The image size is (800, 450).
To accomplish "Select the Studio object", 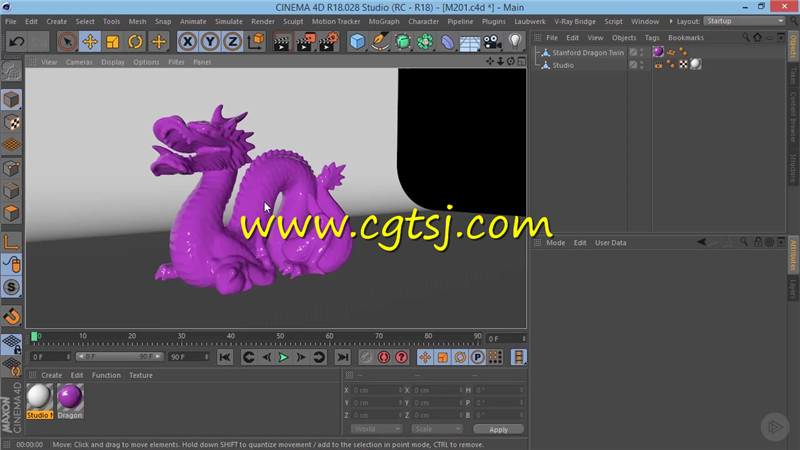I will point(563,65).
